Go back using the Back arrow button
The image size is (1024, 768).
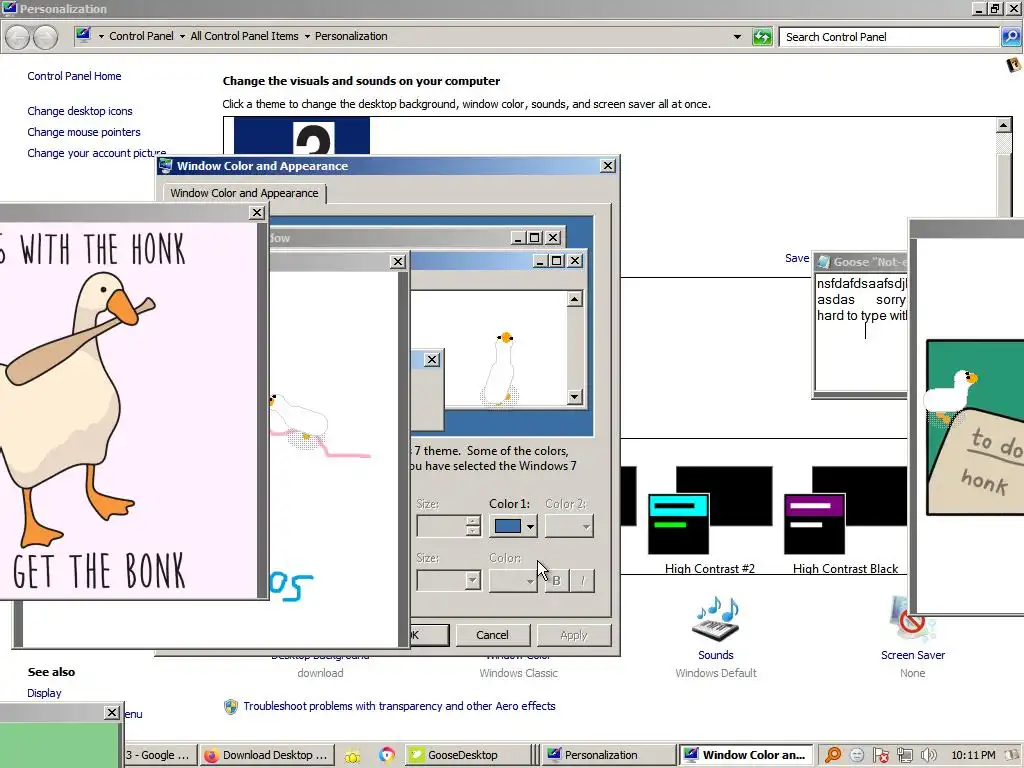[18, 37]
